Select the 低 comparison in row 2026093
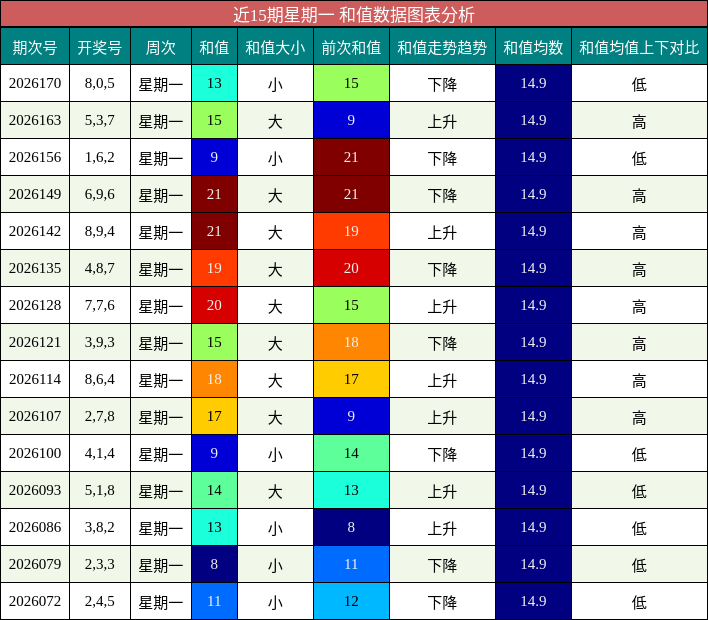The height and width of the screenshot is (620, 708). (x=639, y=491)
